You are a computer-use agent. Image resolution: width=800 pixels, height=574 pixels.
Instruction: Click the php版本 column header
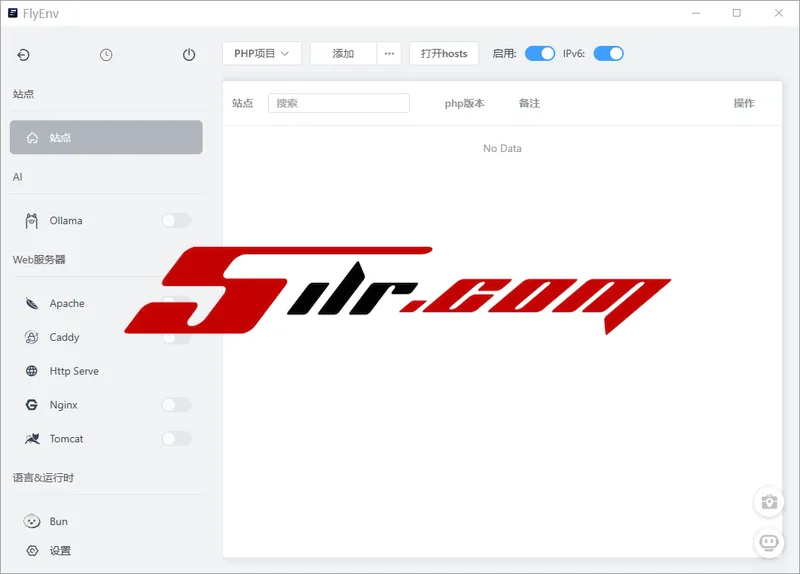(464, 104)
